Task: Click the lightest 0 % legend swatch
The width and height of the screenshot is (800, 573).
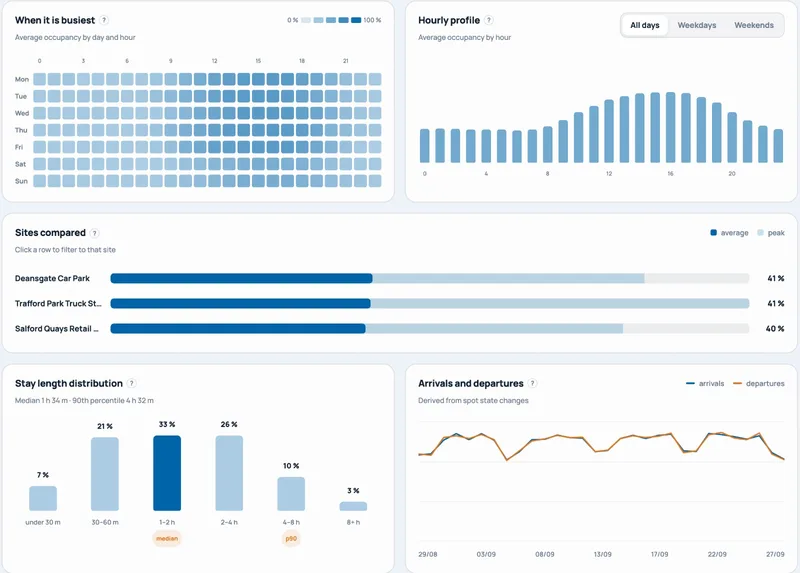Action: (306, 20)
